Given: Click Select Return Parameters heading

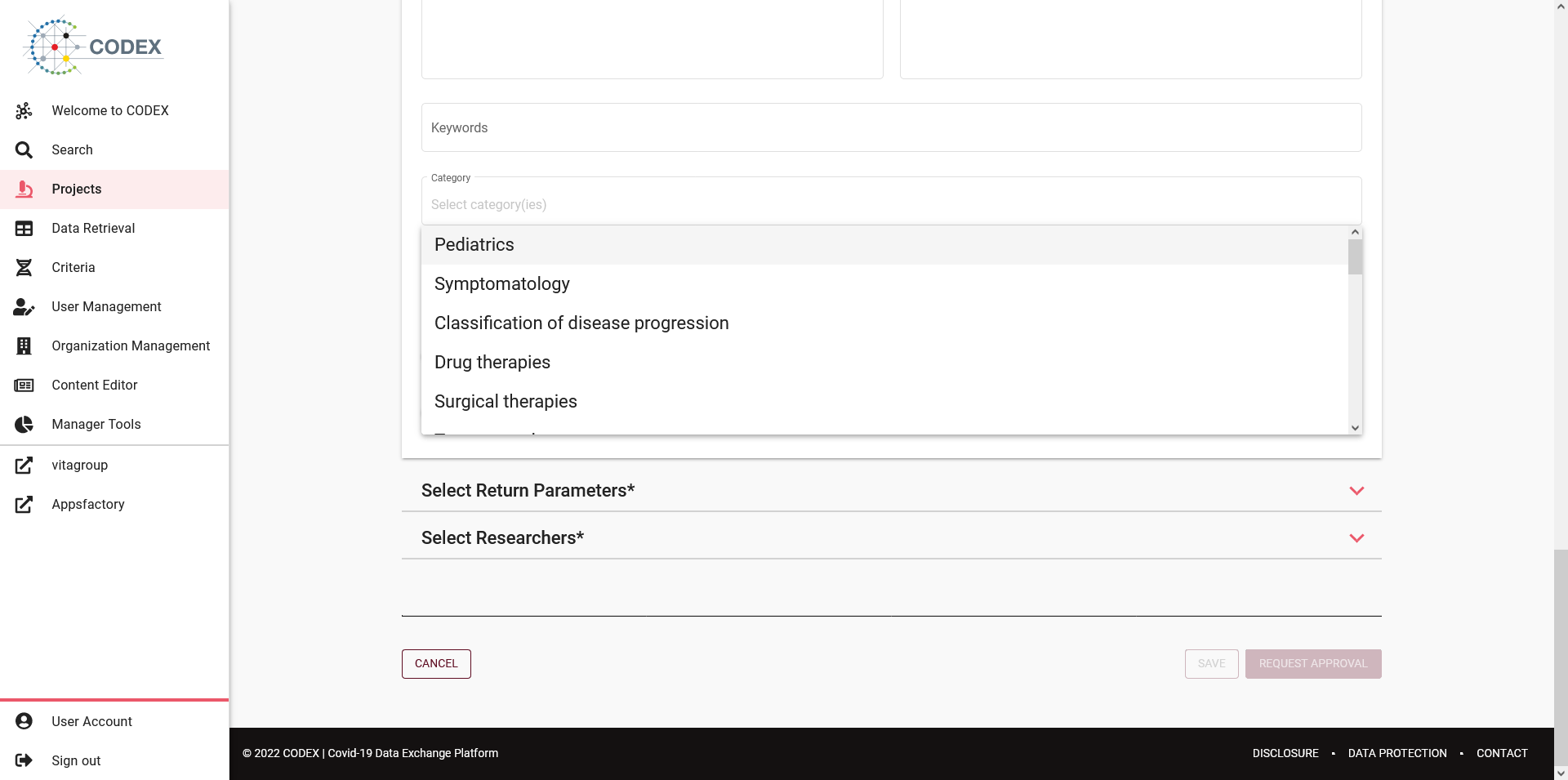Looking at the screenshot, I should [x=528, y=490].
